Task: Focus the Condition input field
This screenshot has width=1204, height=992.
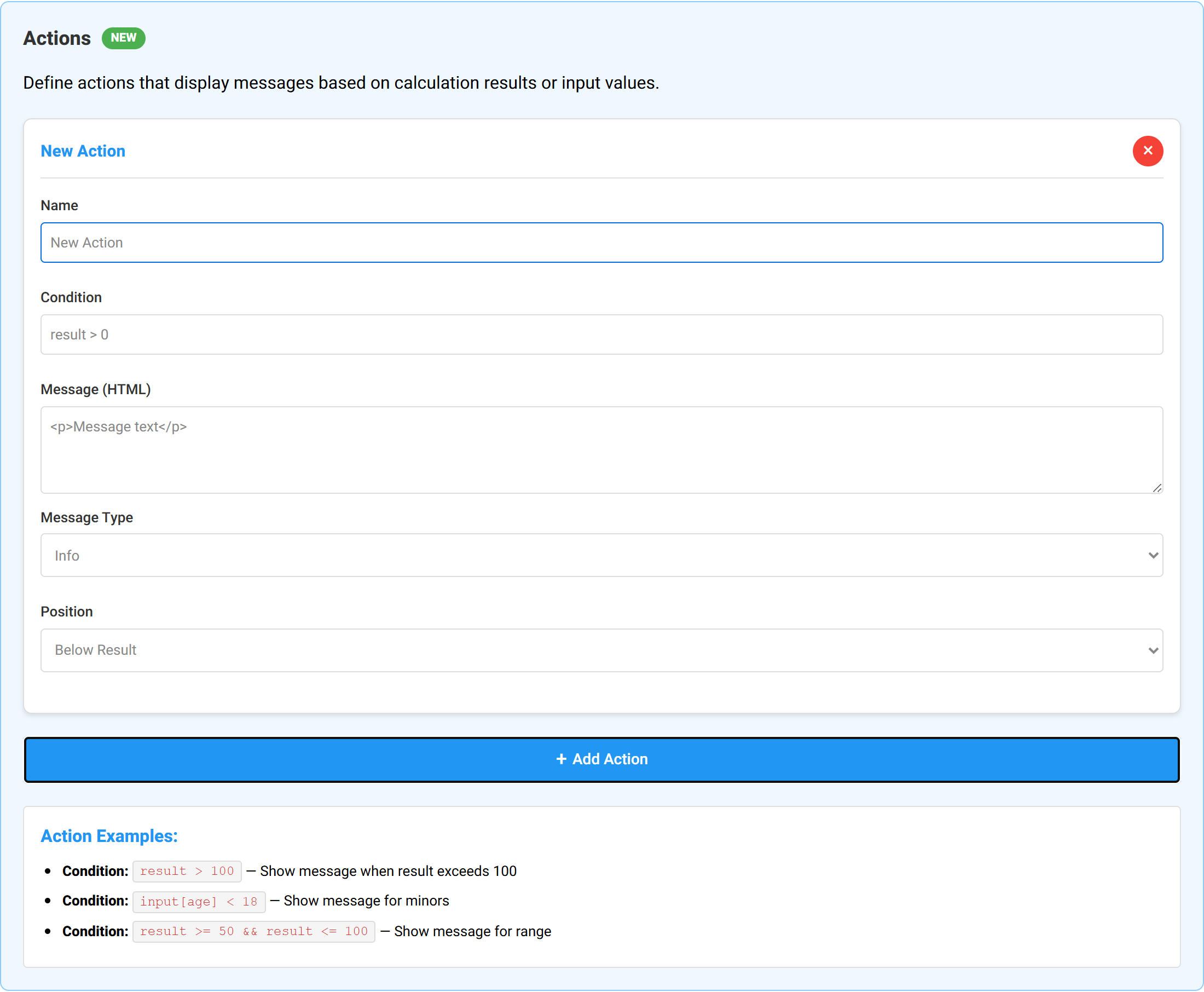Action: (x=601, y=335)
